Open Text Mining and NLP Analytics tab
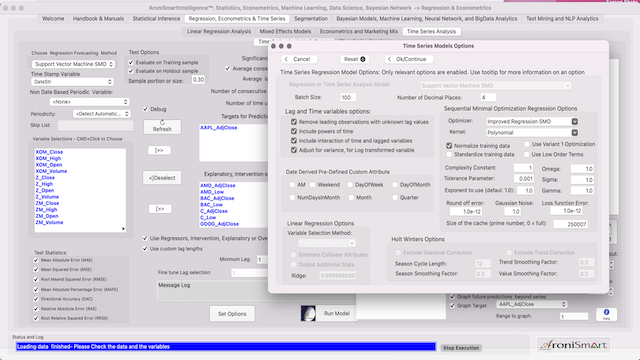The height and width of the screenshot is (360, 640). (562, 19)
